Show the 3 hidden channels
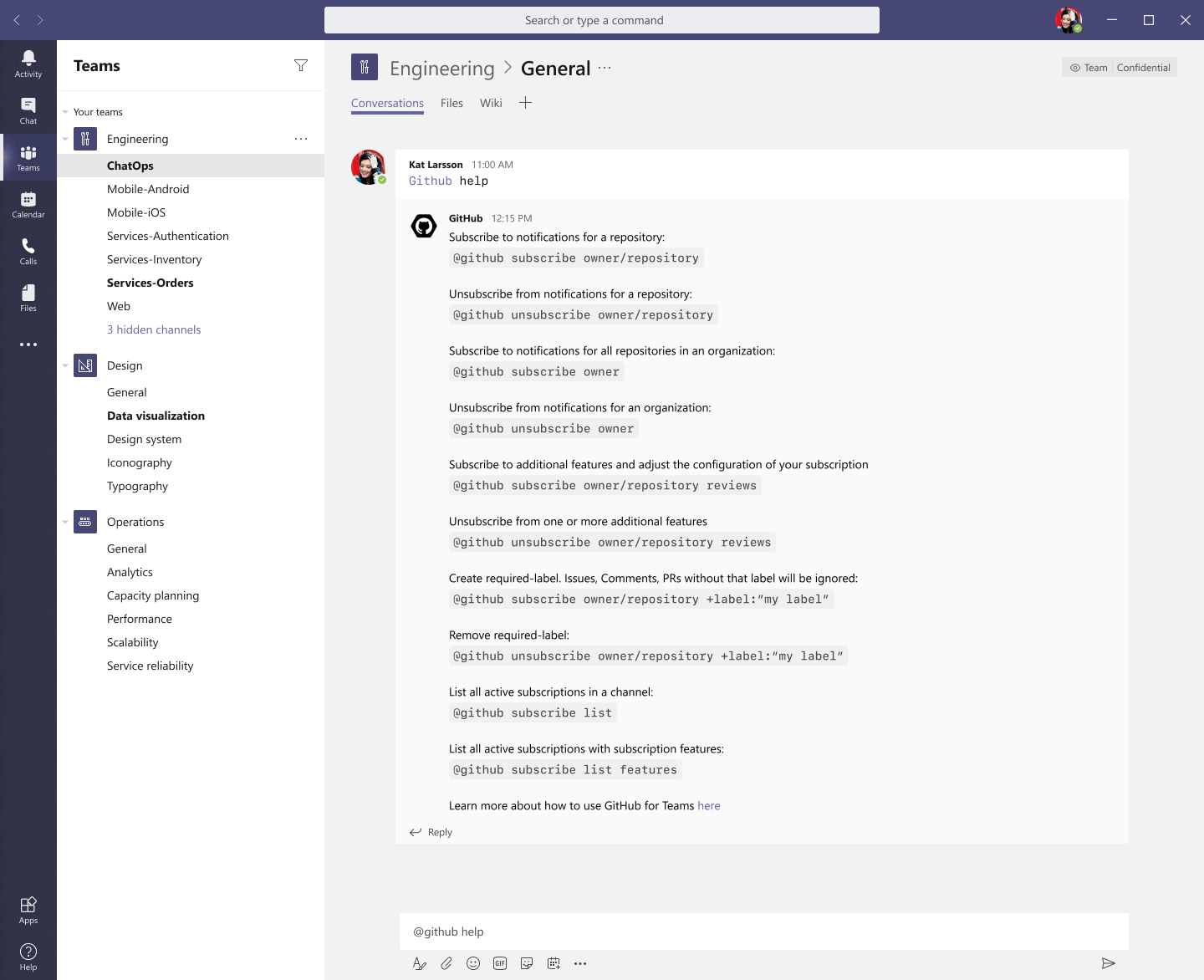 click(154, 329)
